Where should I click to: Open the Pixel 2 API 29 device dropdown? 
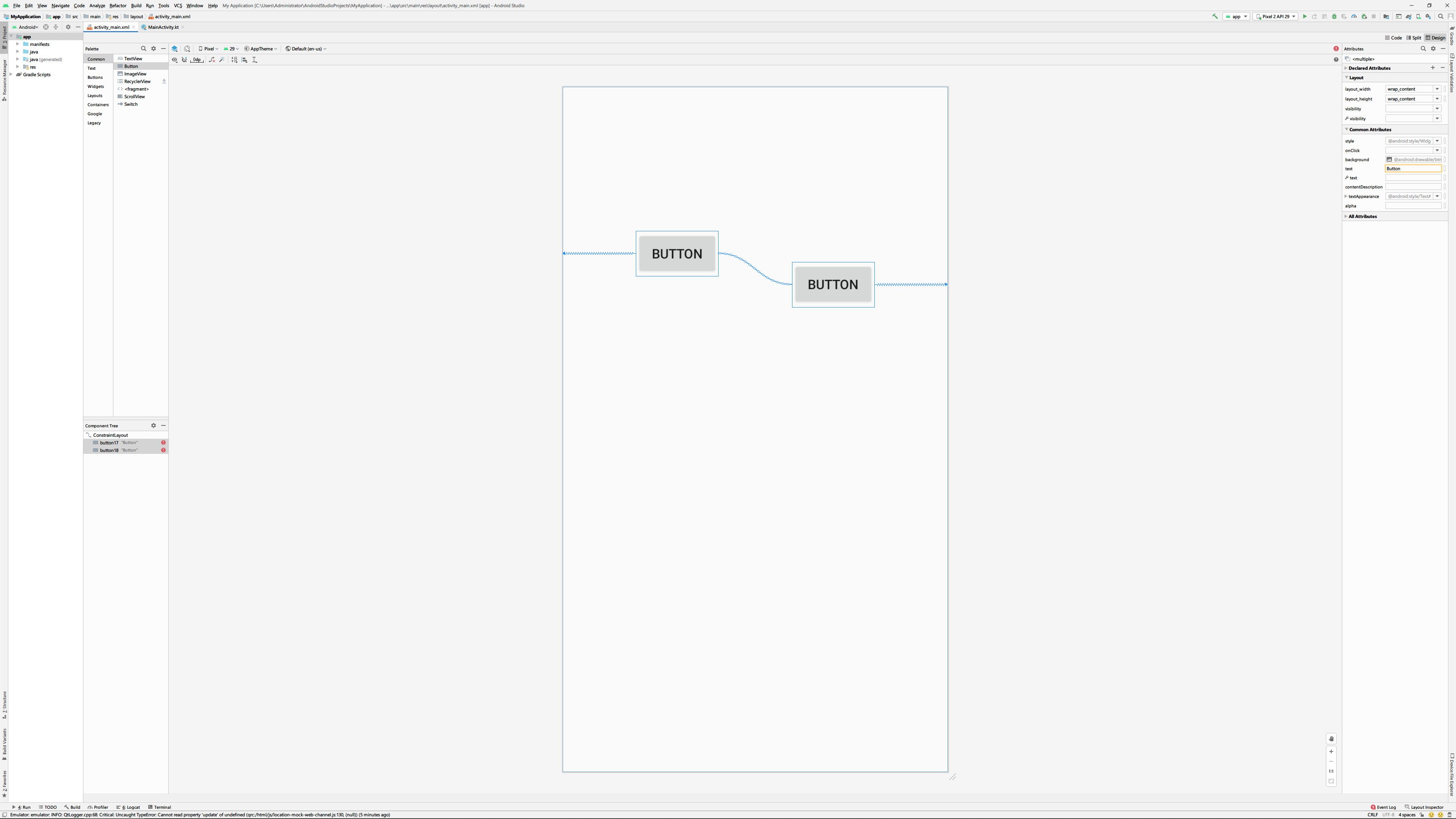[1275, 16]
